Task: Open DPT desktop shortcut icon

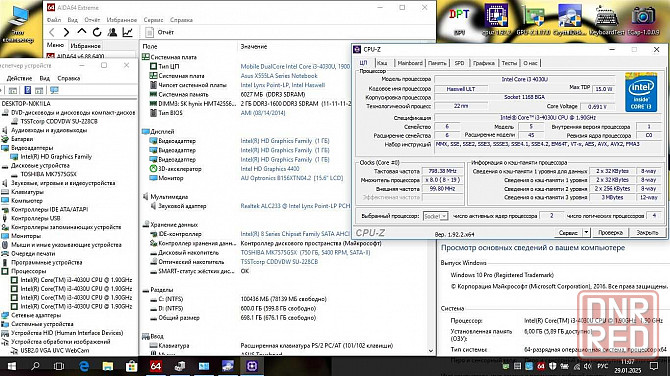Action: (x=459, y=20)
